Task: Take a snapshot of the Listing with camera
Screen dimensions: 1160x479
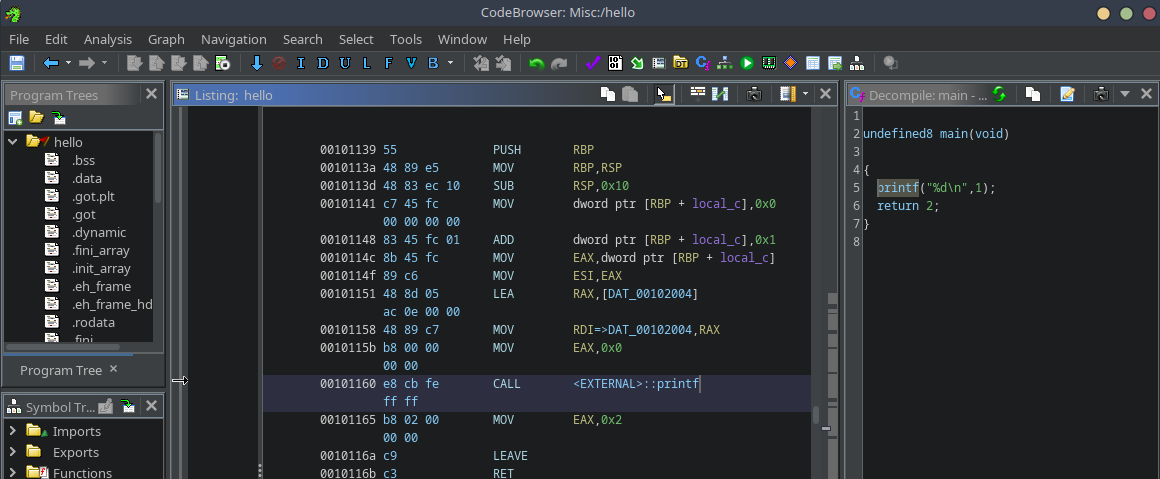Action: [754, 94]
